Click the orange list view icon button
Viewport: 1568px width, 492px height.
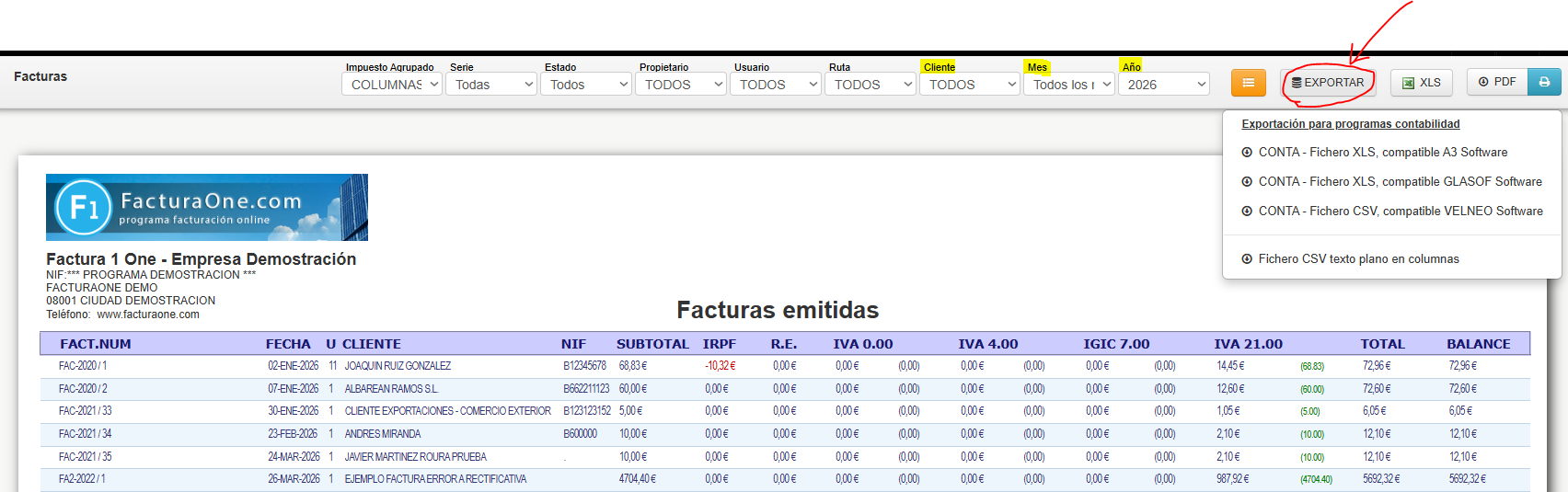tap(1249, 83)
